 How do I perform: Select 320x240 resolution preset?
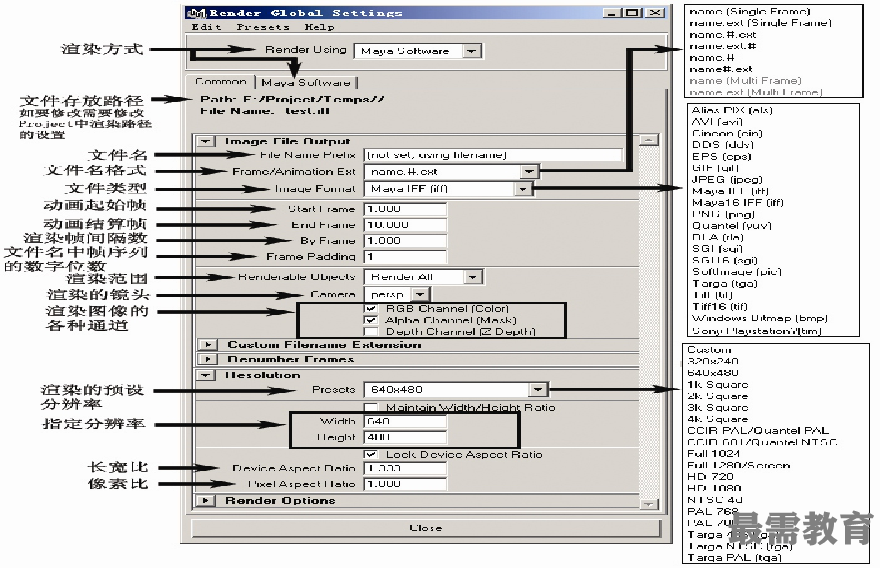713,361
